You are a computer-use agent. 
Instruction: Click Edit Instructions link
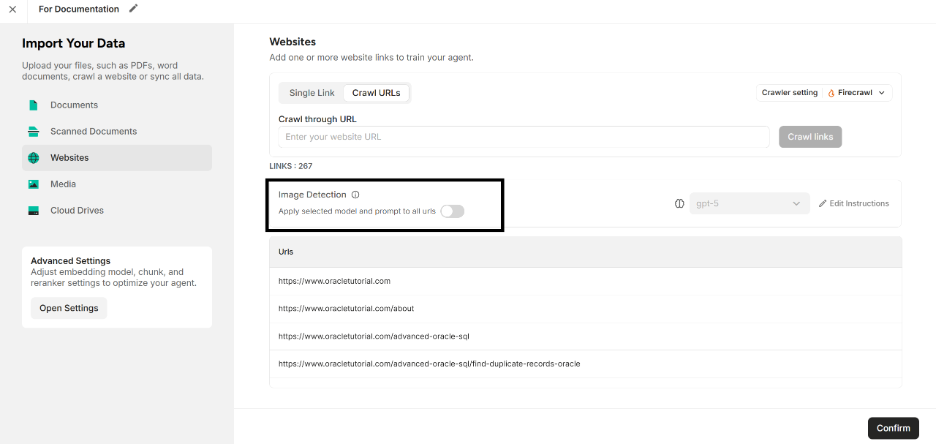click(854, 204)
